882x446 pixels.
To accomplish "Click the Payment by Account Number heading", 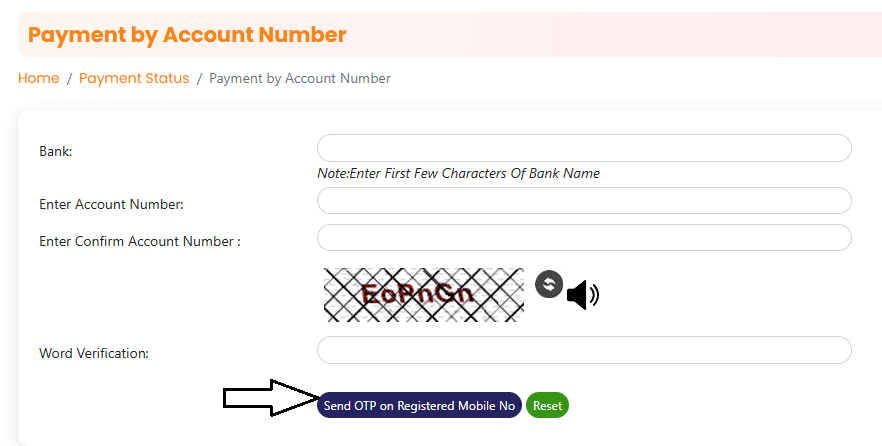I will click(187, 35).
